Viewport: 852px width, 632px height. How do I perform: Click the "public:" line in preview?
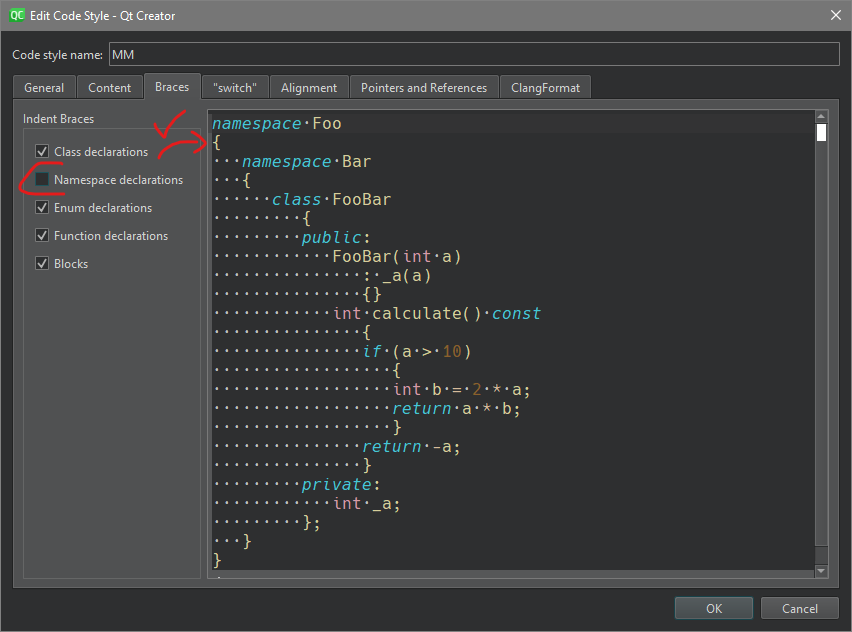click(336, 237)
